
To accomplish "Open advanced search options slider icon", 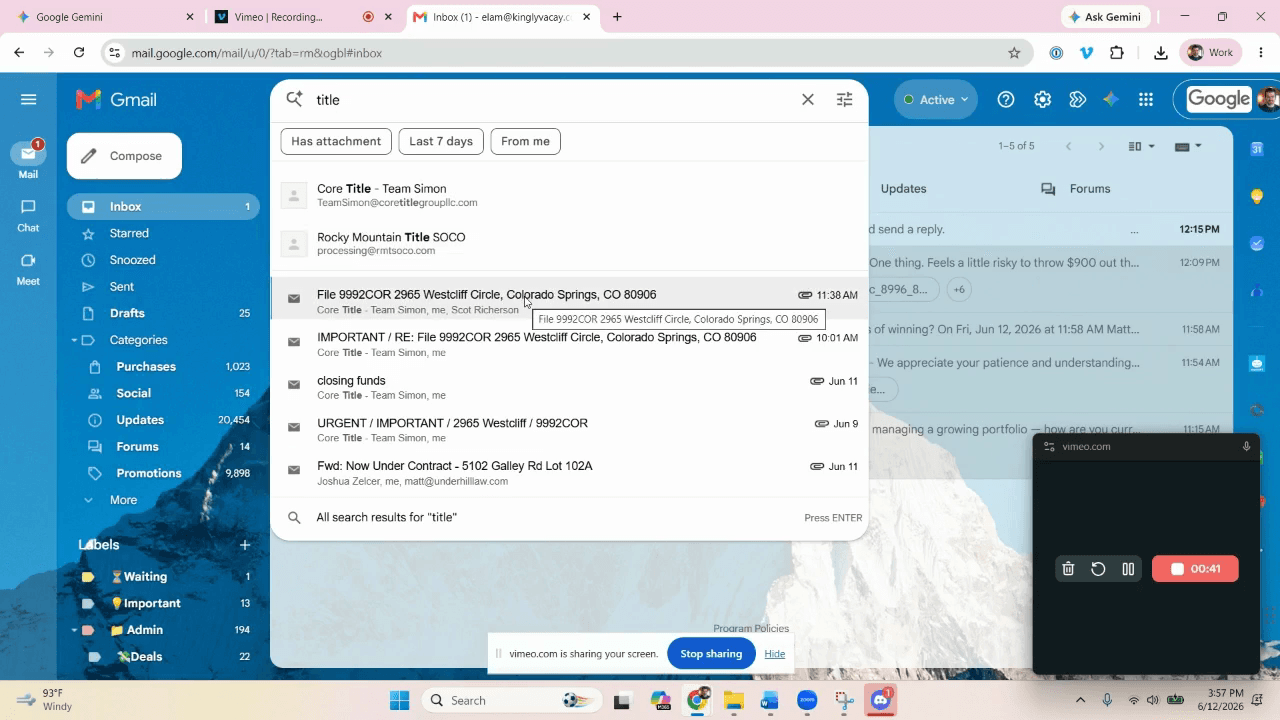I will point(845,99).
